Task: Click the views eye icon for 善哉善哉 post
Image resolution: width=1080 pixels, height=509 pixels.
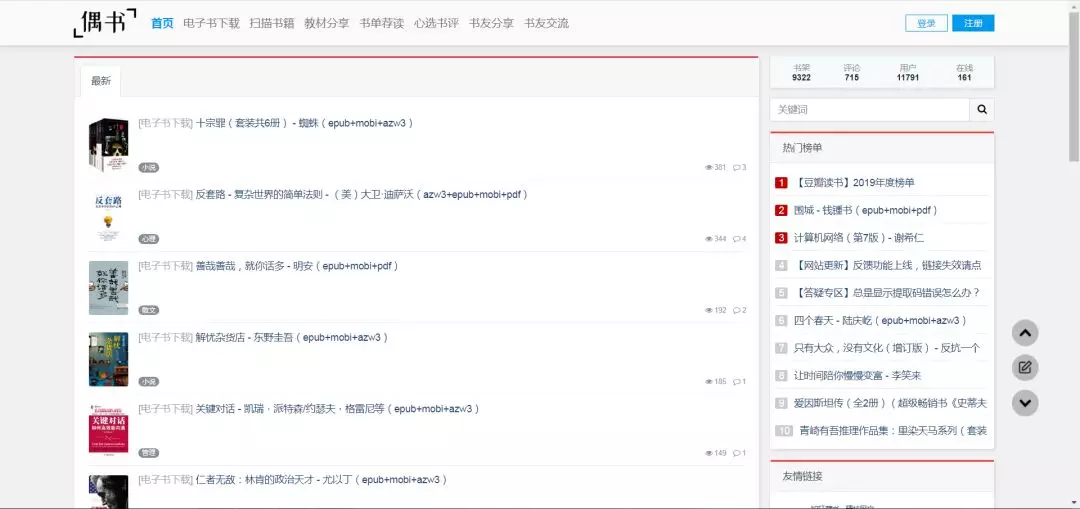Action: click(x=709, y=311)
